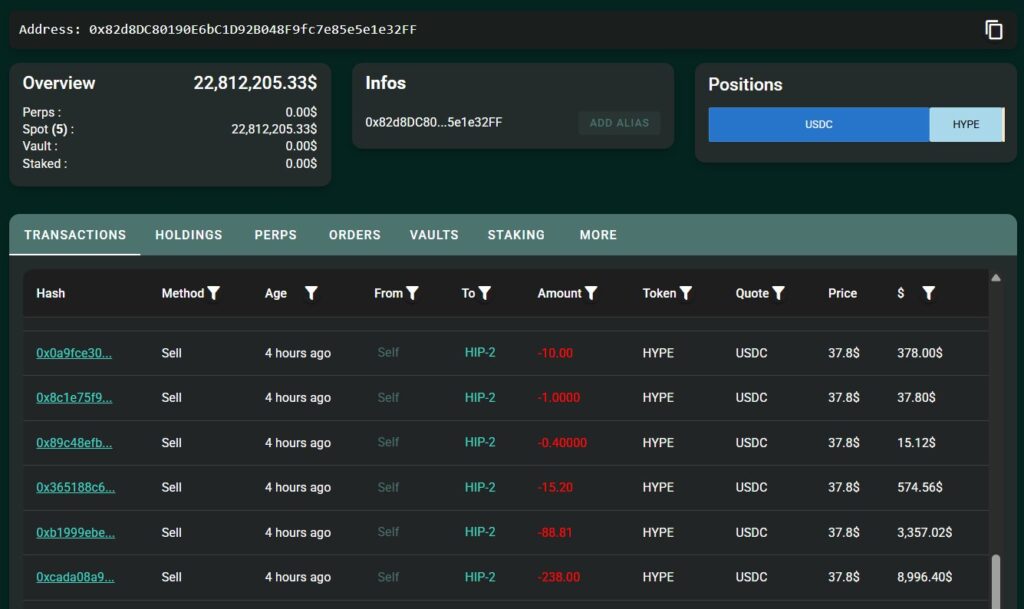Go to the Staking tab
This screenshot has height=609, width=1024.
click(x=516, y=235)
